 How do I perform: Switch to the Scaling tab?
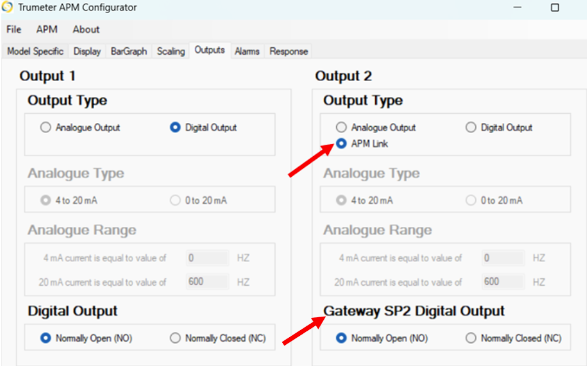(171, 51)
